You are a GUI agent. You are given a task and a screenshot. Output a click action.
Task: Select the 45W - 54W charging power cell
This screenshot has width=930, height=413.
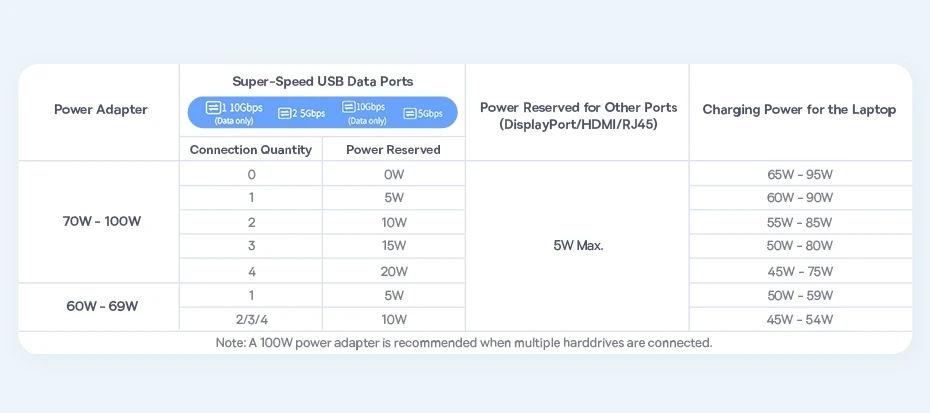800,320
